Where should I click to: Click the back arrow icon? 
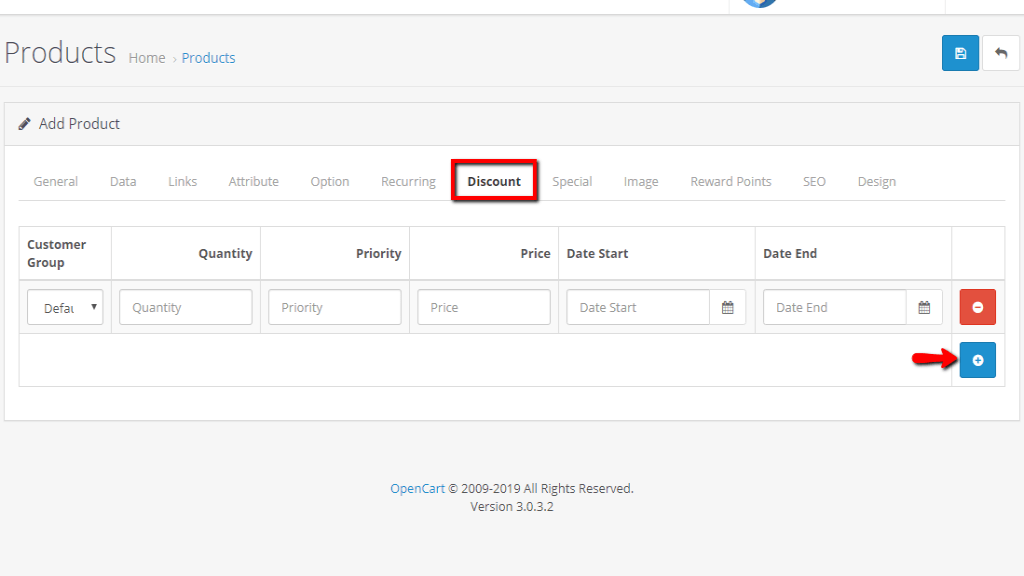pyautogui.click(x=1000, y=53)
